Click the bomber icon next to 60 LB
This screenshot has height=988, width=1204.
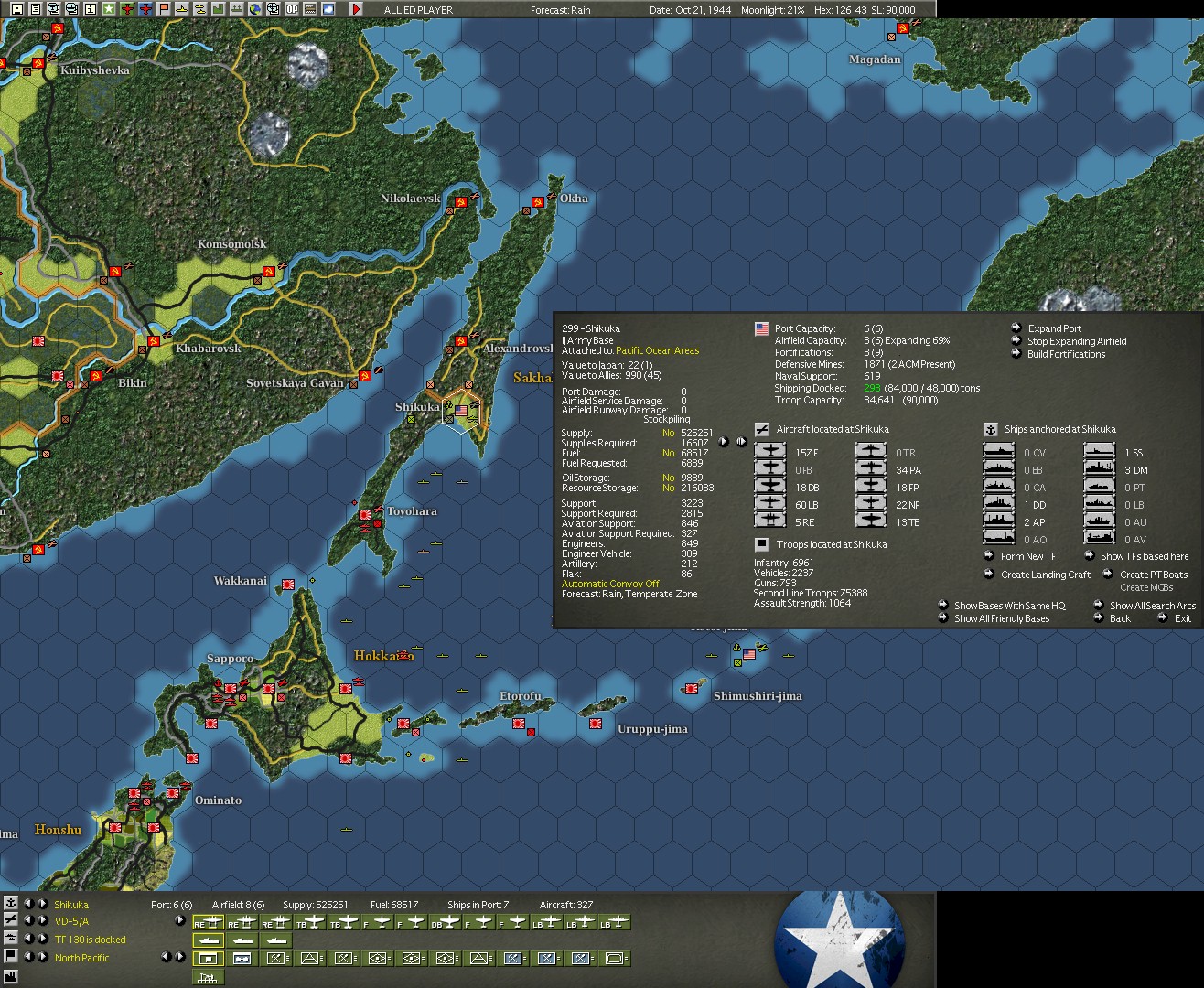coord(770,504)
